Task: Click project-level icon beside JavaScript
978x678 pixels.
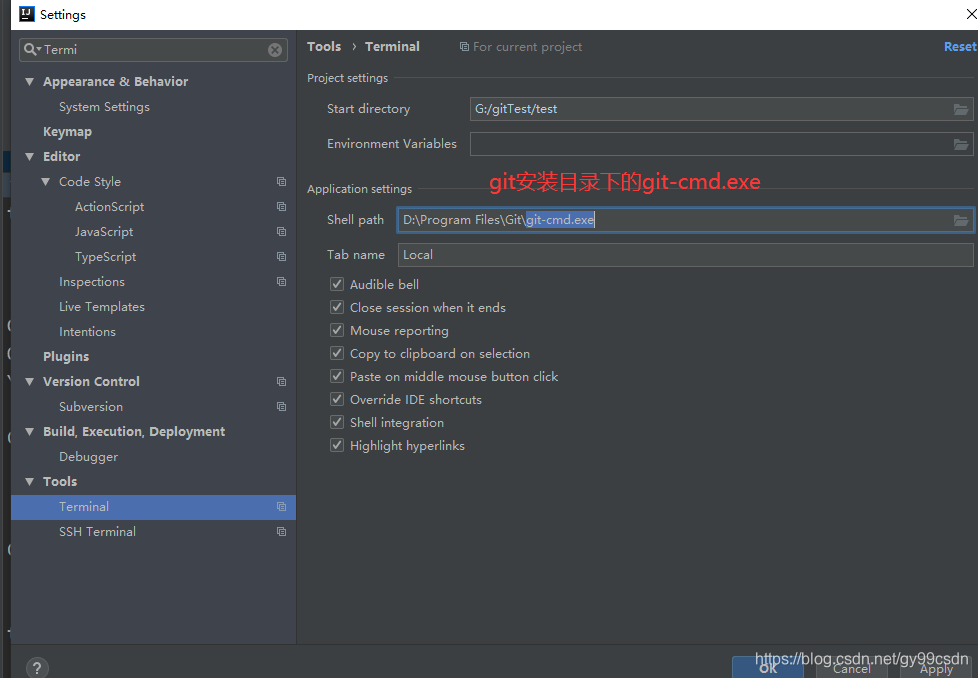Action: [281, 231]
